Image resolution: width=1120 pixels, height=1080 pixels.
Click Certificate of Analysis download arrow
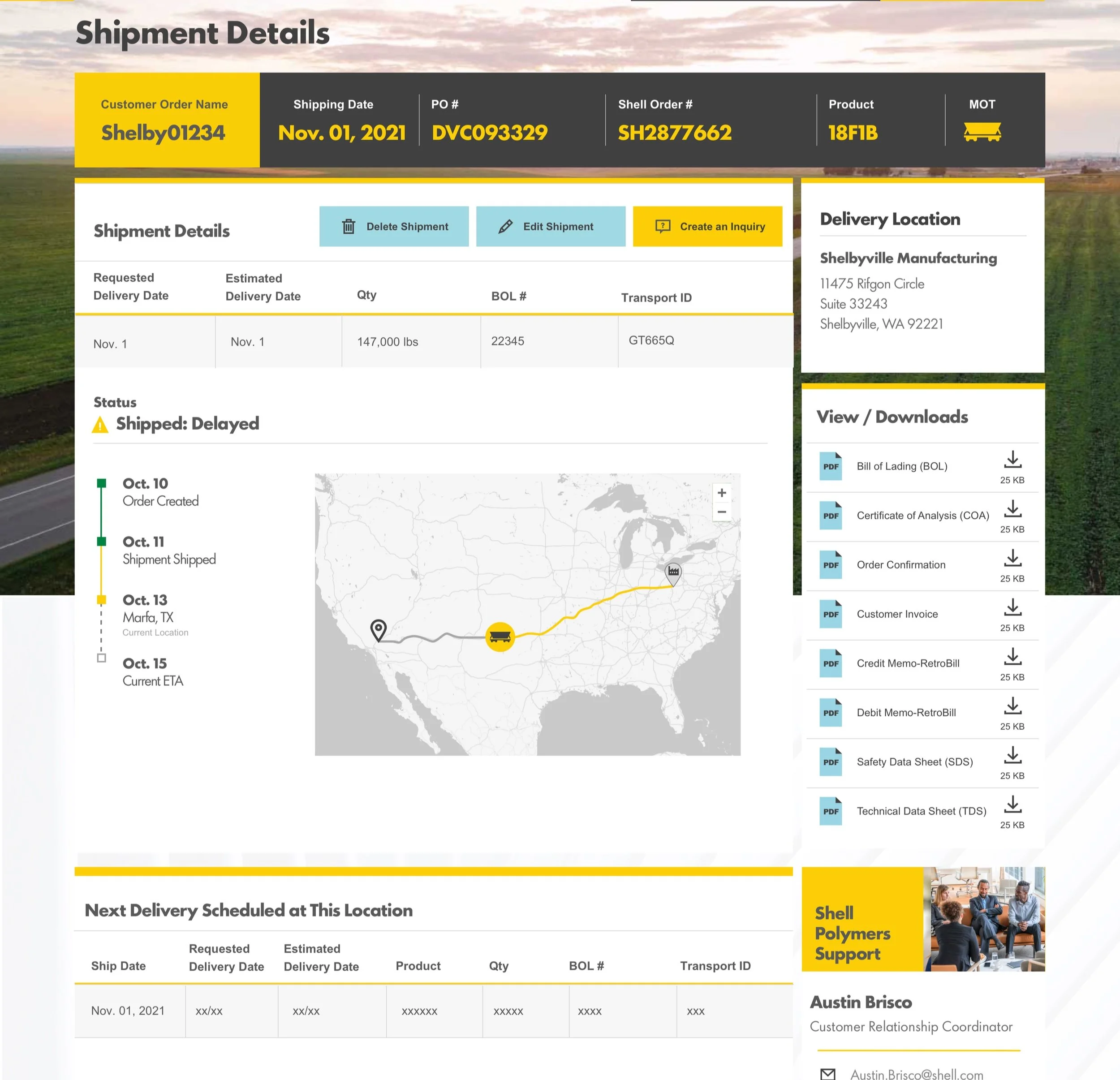(x=1012, y=508)
